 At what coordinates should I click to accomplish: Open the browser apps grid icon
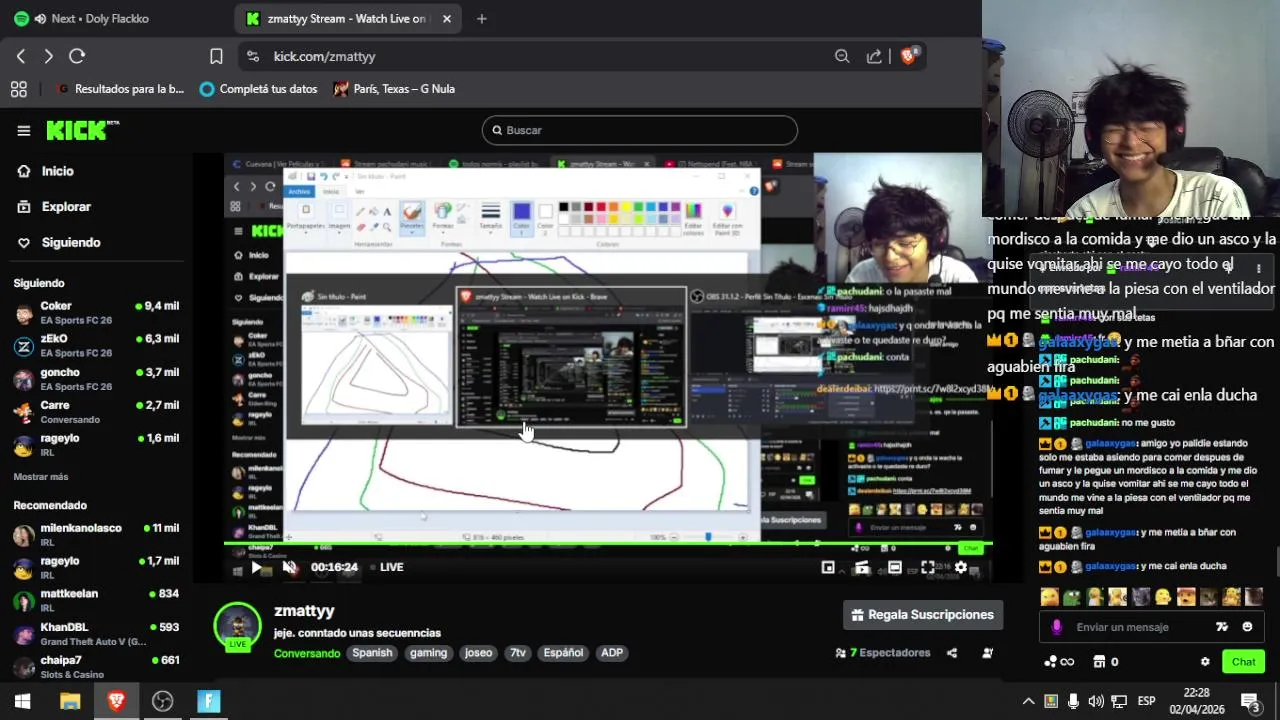coord(19,89)
